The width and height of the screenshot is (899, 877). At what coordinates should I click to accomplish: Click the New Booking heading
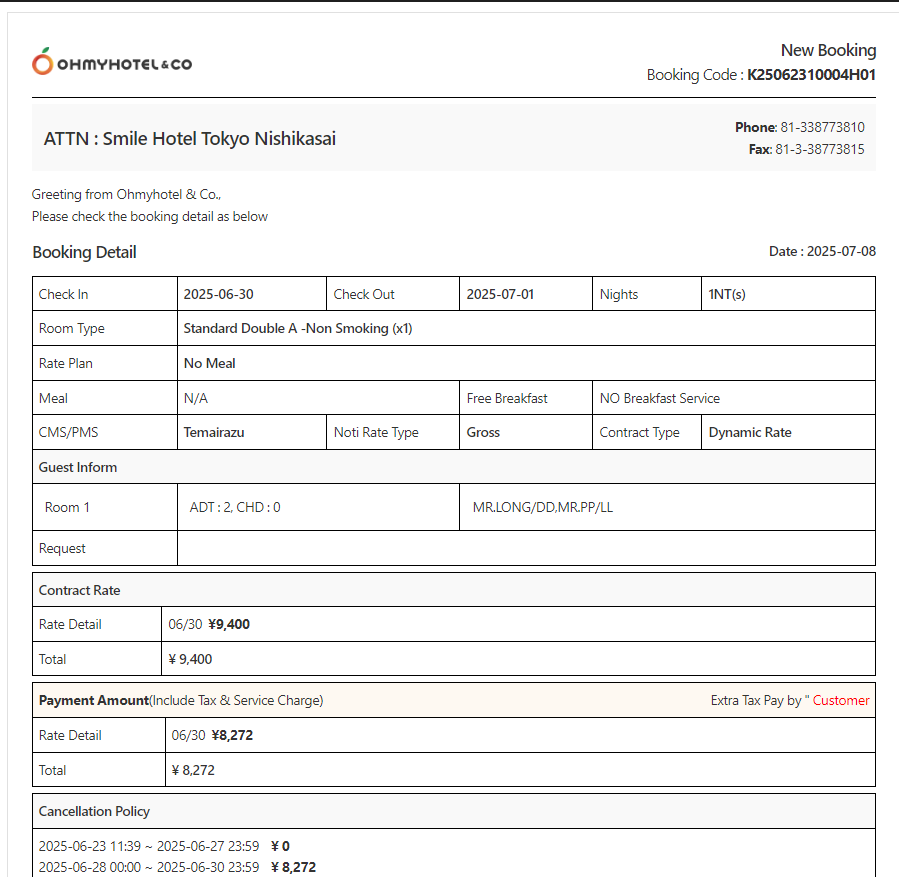[827, 50]
